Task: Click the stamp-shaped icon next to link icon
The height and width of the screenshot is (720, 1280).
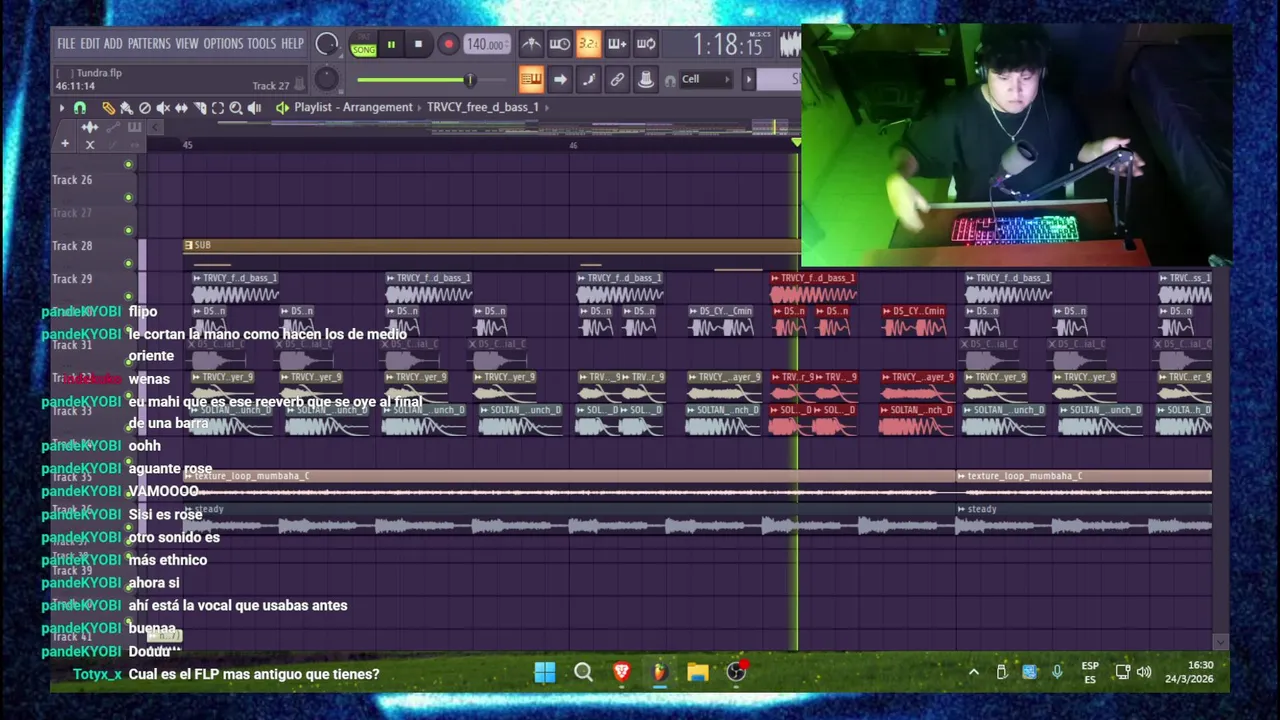Action: coord(646,79)
